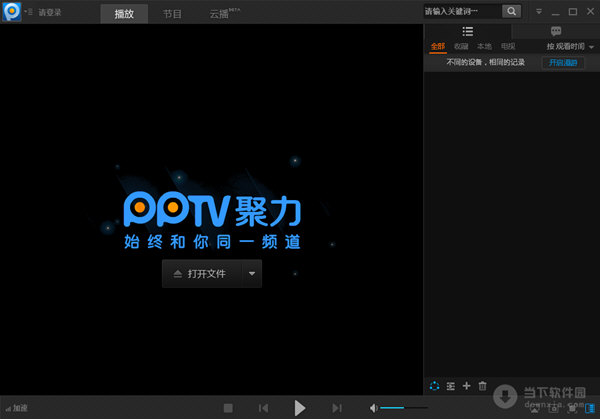Focus the keyword search input field
Image resolution: width=600 pixels, height=419 pixels.
462,11
